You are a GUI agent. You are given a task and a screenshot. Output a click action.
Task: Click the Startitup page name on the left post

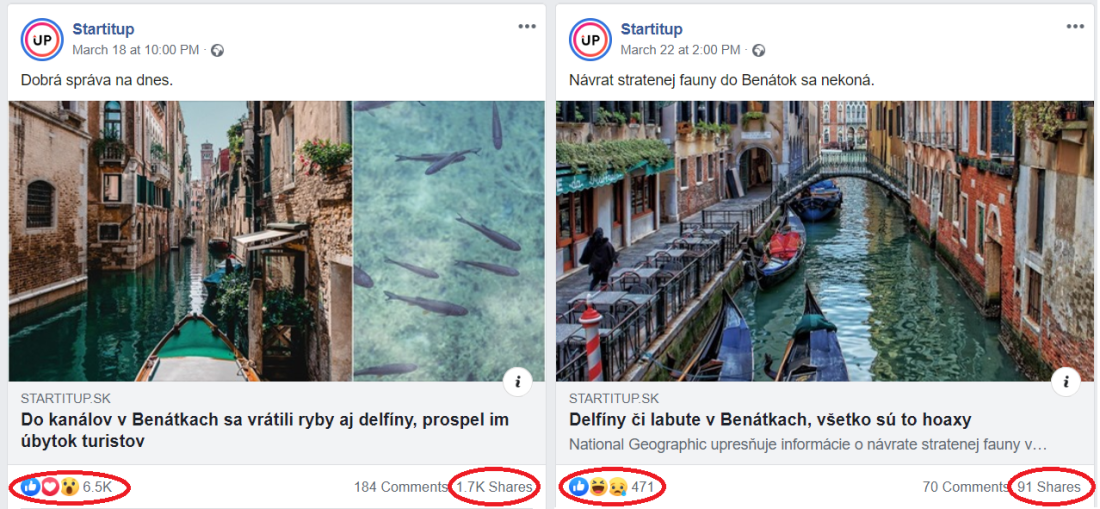coord(103,29)
